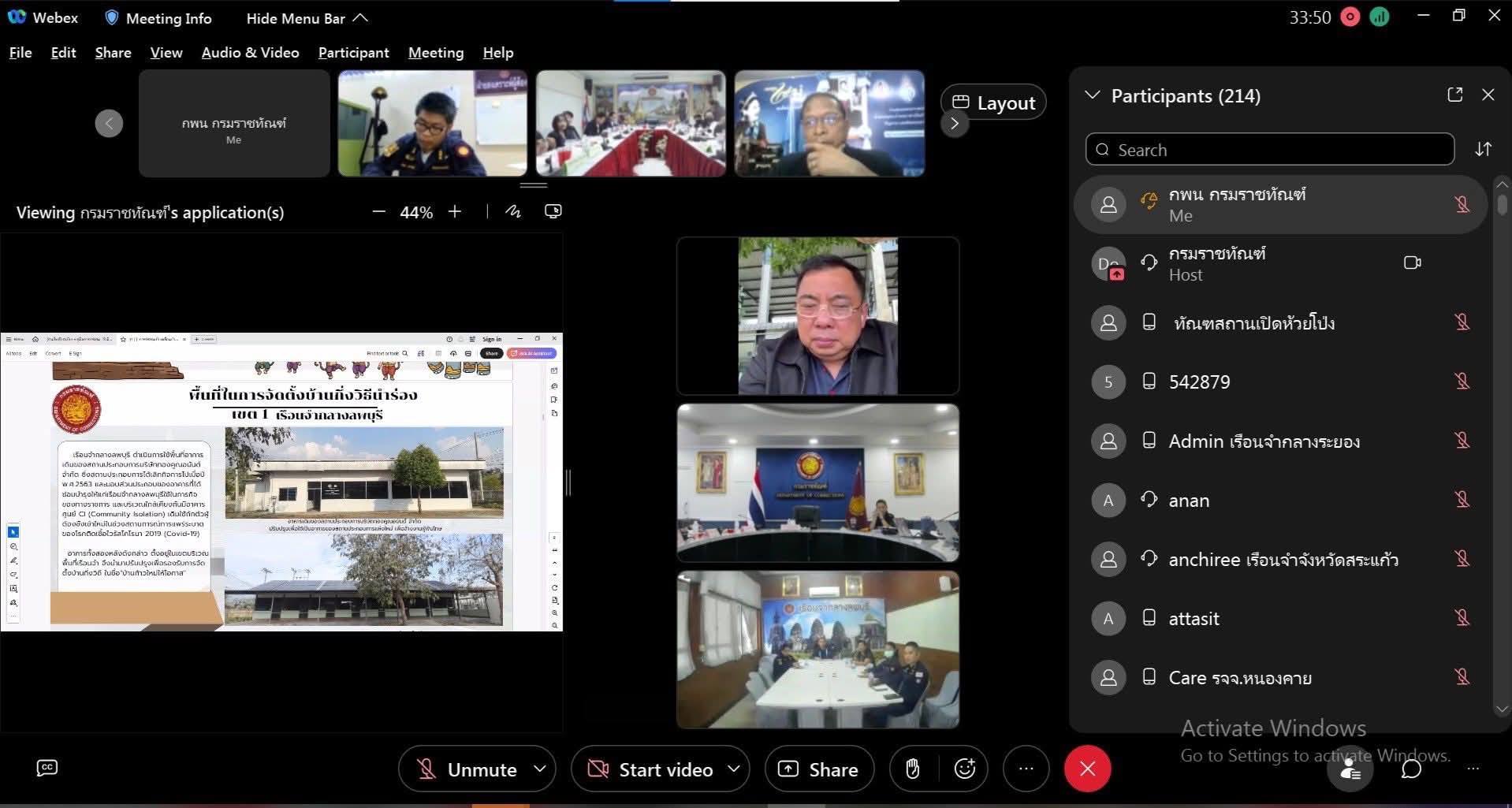This screenshot has width=1512, height=808.
Task: Pop out the Participants panel
Action: (x=1454, y=95)
